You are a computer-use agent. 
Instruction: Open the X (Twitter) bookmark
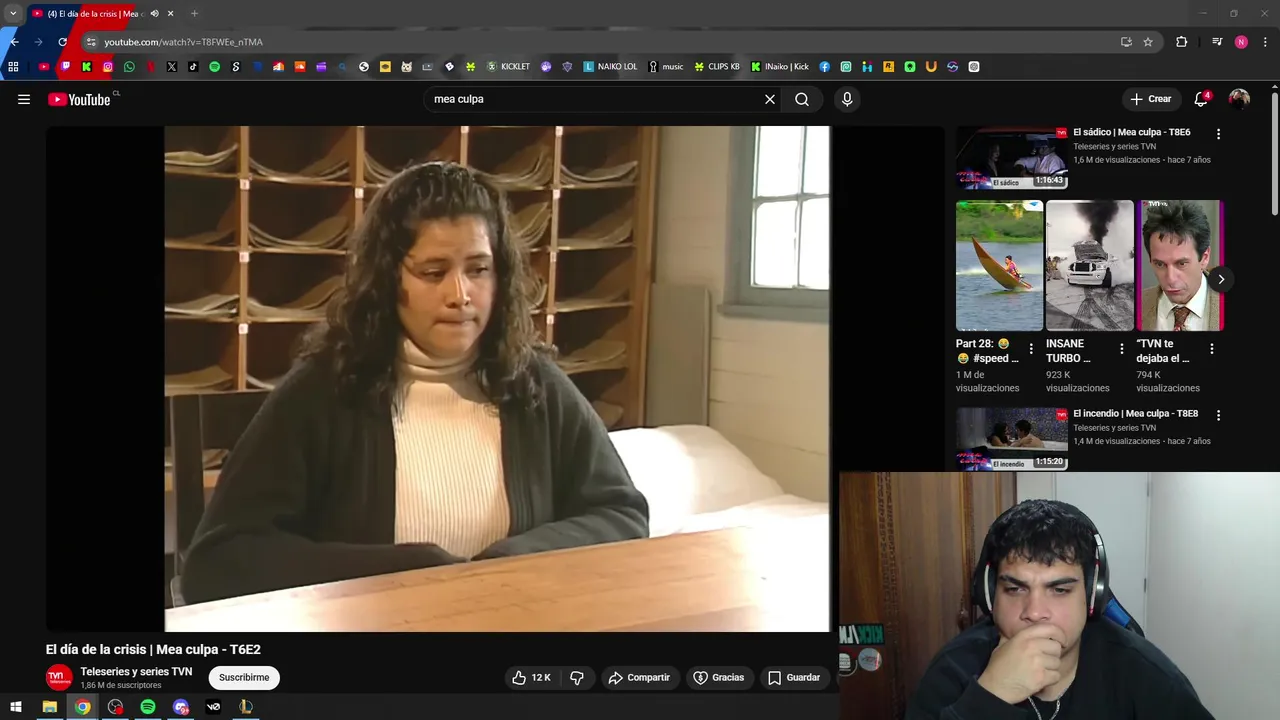pos(171,67)
